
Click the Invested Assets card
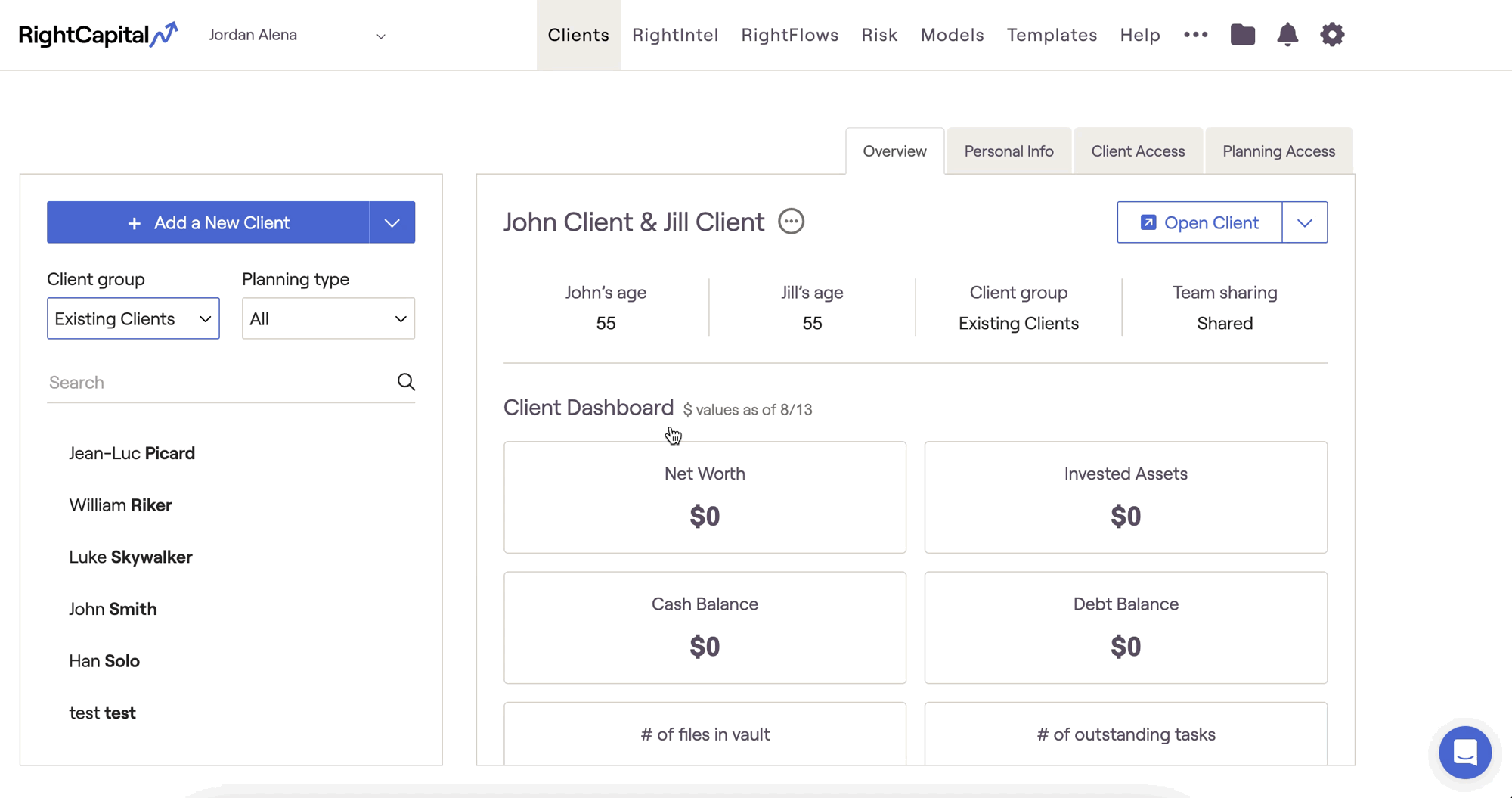coord(1126,498)
